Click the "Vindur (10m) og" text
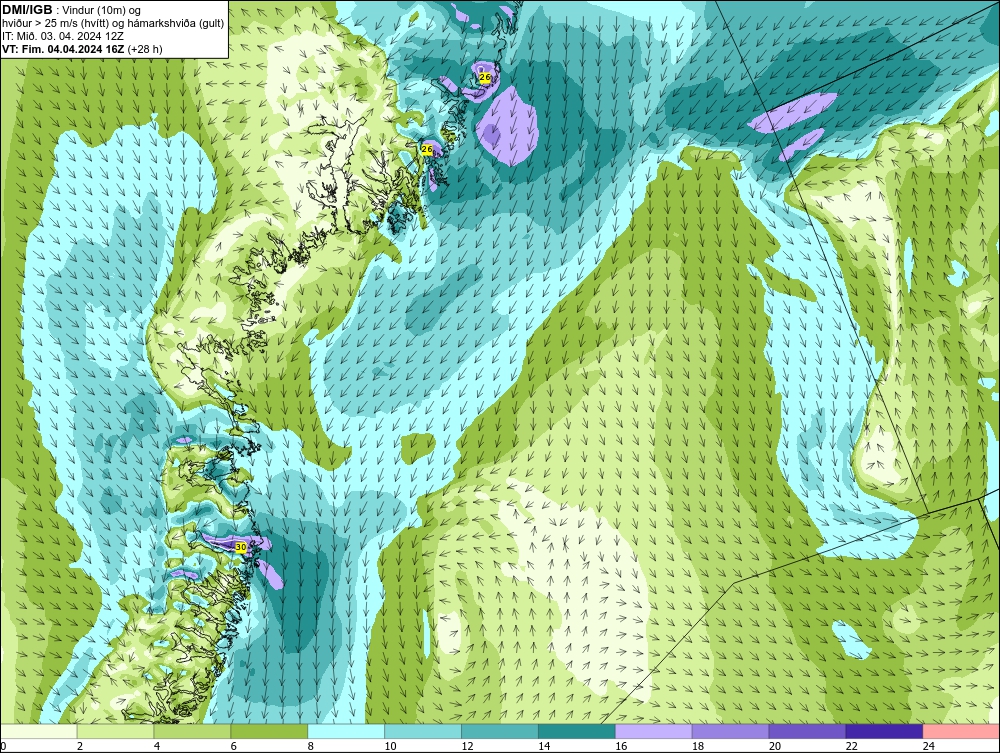 [x=101, y=10]
